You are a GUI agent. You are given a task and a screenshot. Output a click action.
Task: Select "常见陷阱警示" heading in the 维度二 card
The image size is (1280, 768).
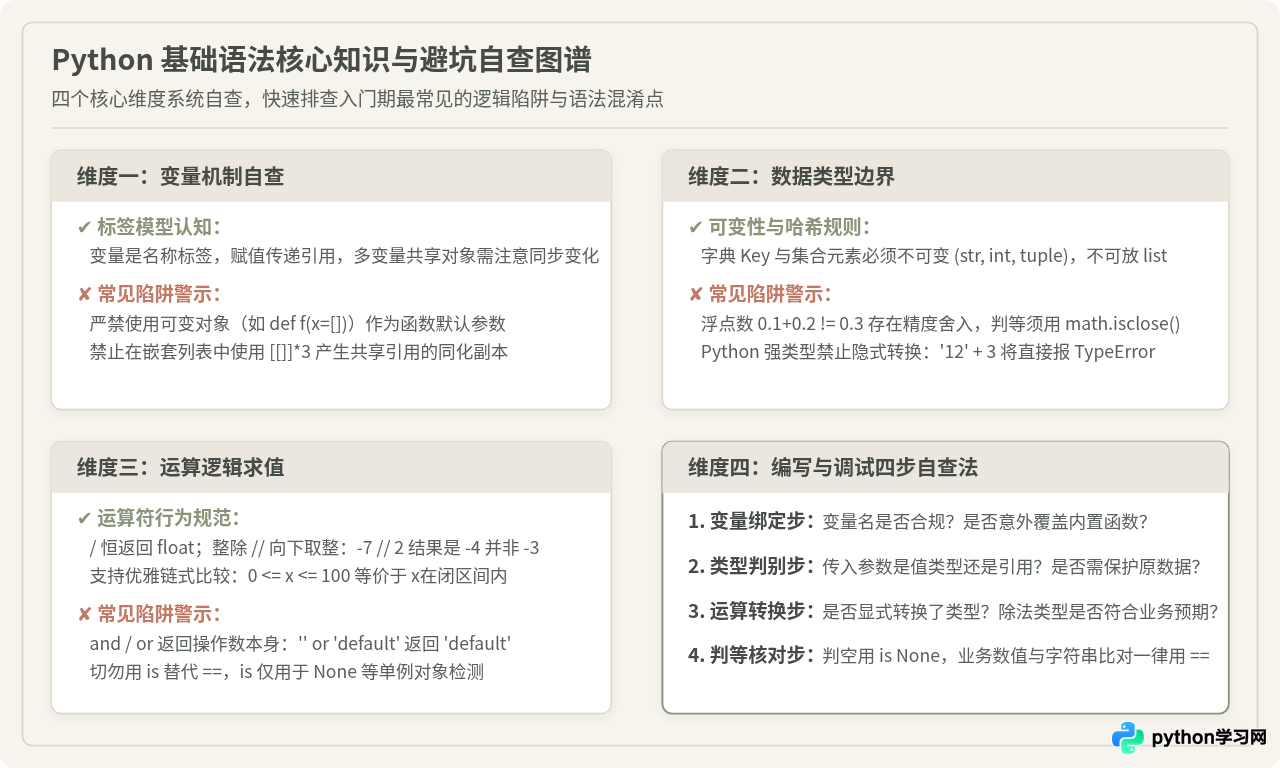click(x=760, y=294)
